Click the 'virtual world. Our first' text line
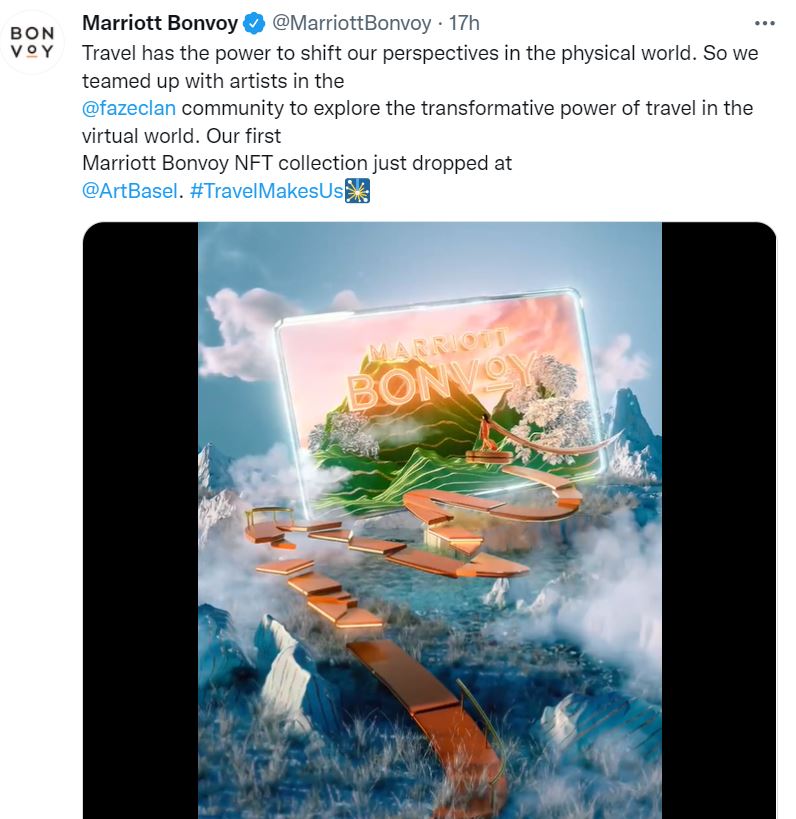Viewport: 796px width, 819px height. click(x=181, y=136)
